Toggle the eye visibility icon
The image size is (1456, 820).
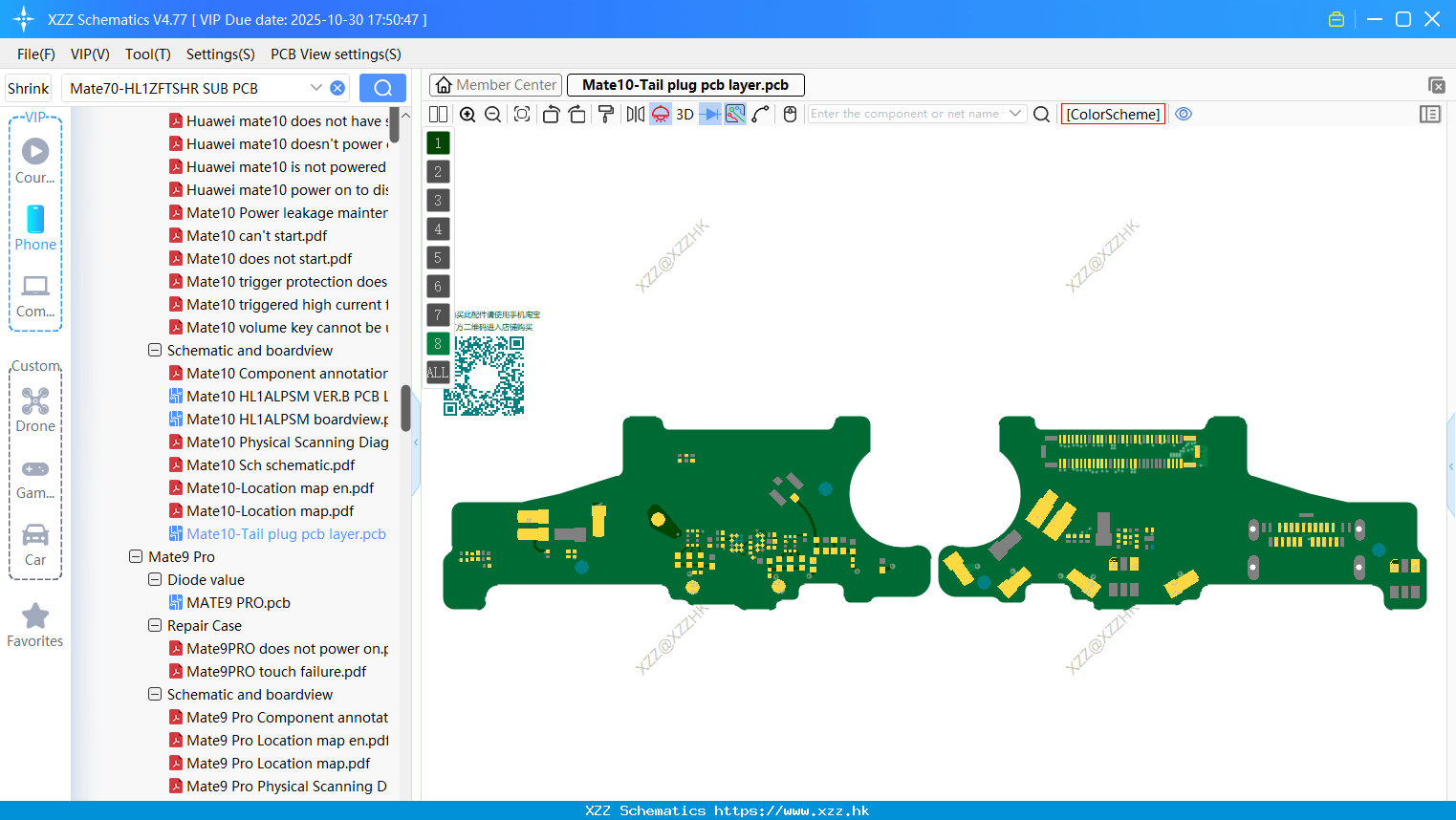click(1184, 114)
